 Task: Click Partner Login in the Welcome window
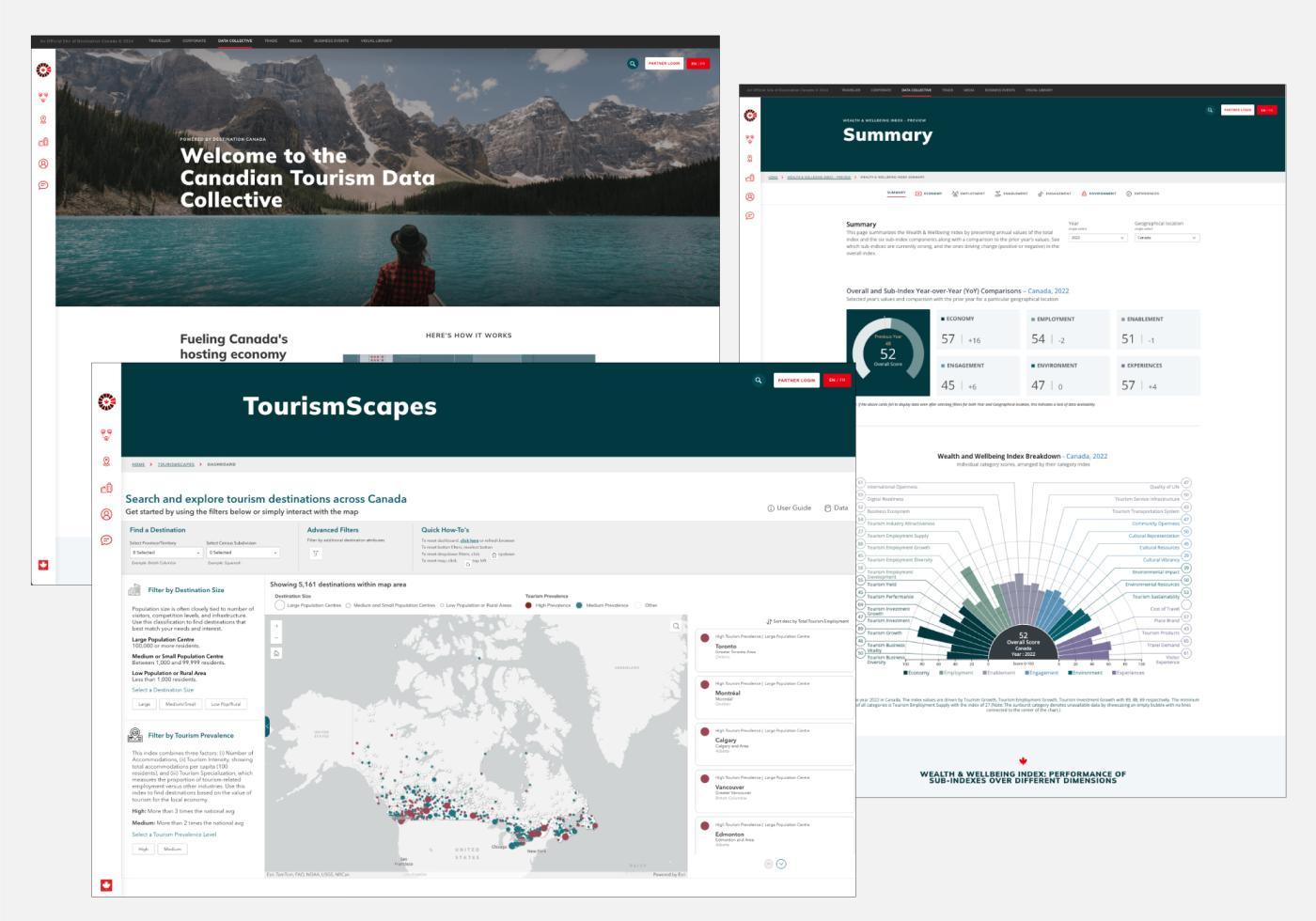pyautogui.click(x=664, y=64)
